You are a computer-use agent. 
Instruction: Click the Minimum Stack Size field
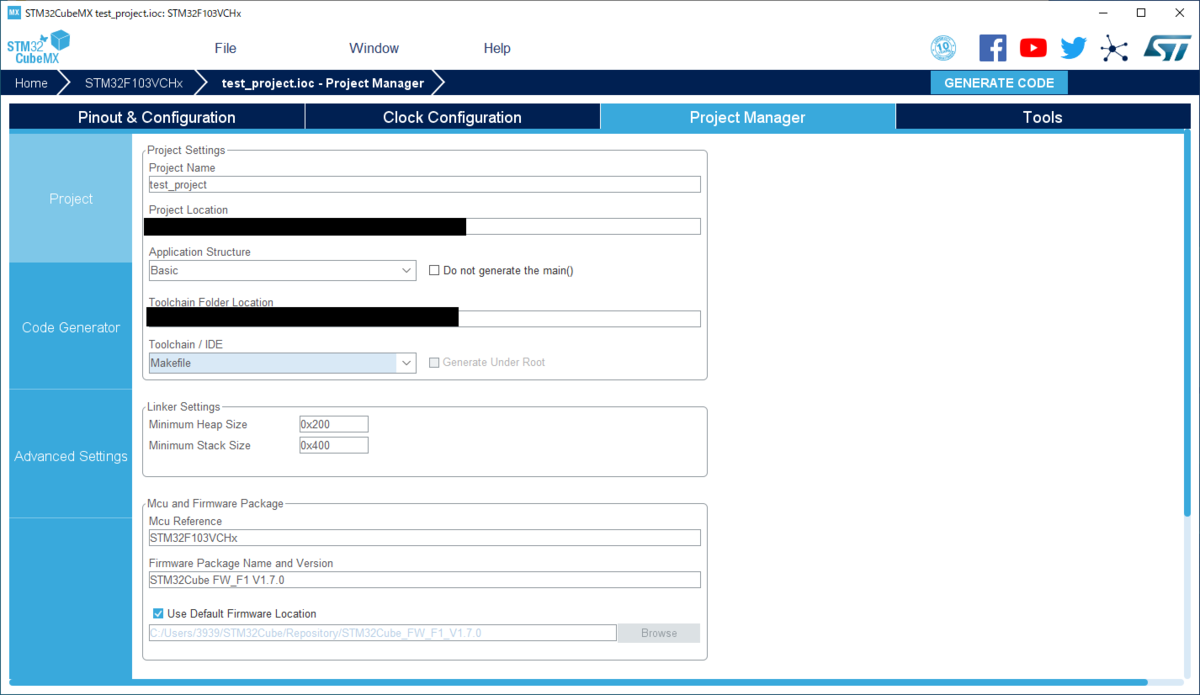334,445
